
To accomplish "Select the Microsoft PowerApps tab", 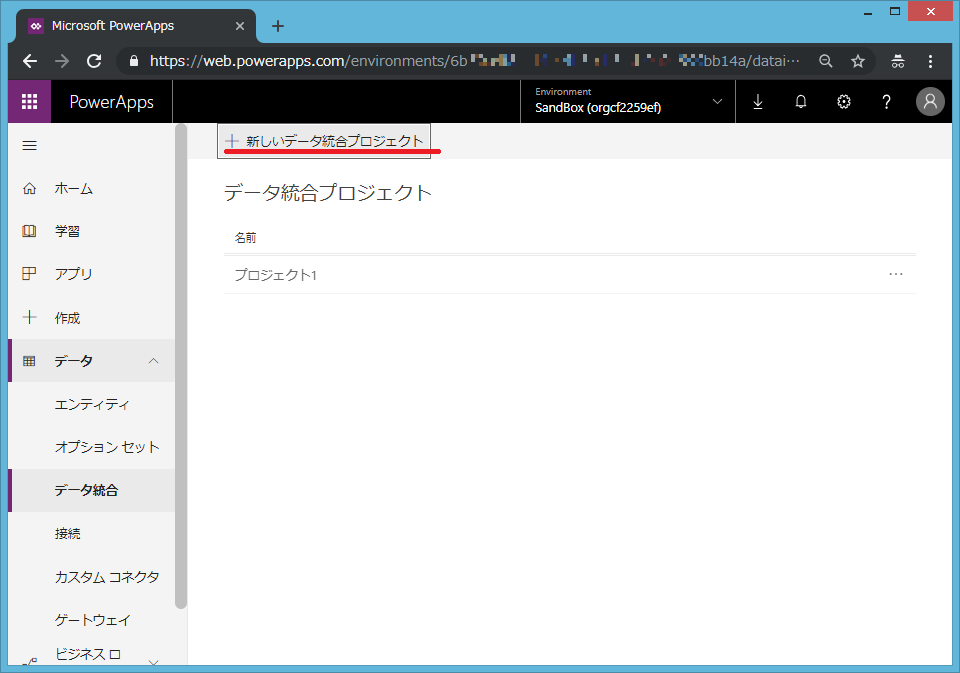I will (x=135, y=26).
